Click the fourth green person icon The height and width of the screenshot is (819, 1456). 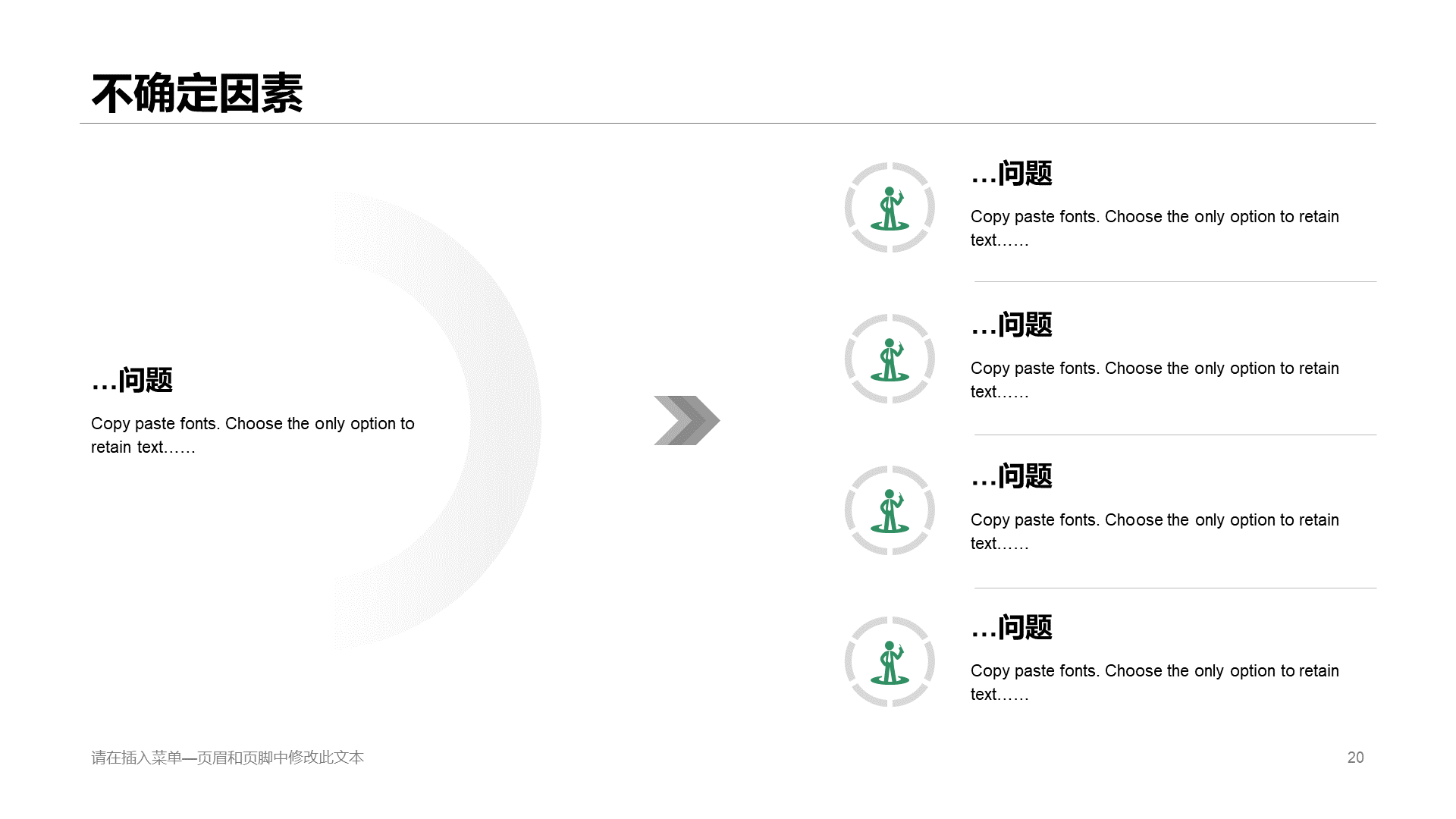tap(890, 662)
